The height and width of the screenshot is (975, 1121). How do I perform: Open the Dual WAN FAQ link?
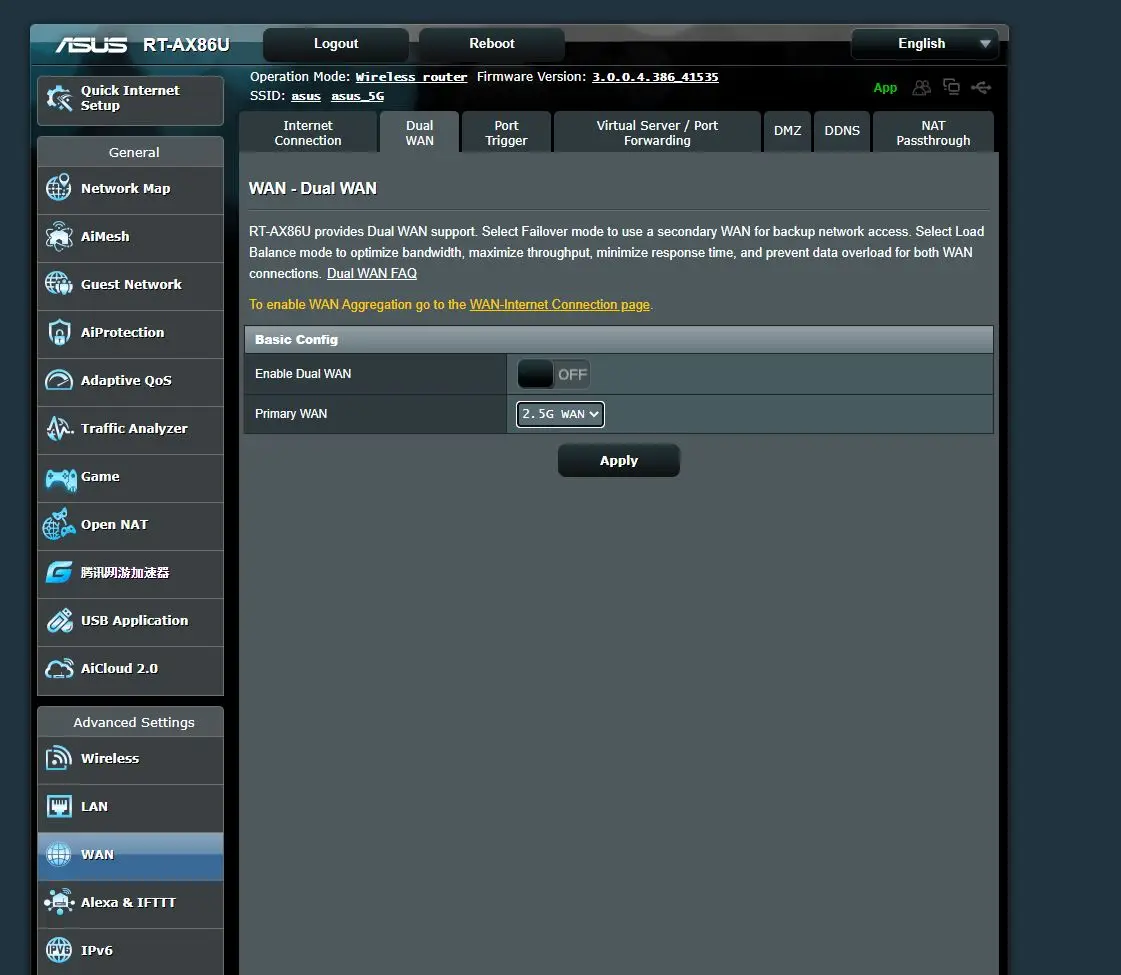click(x=372, y=273)
